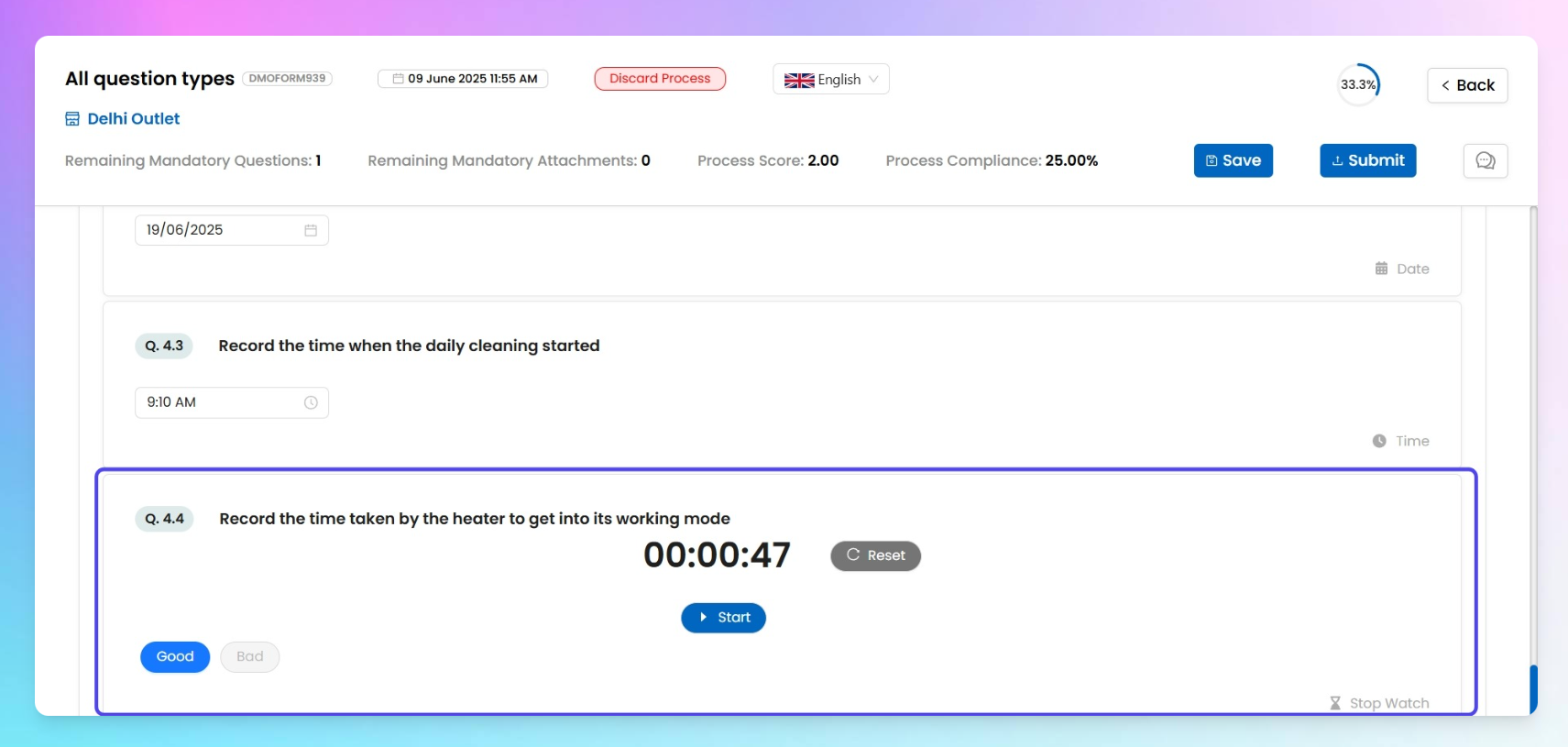
Task: Click the Date type icon label
Action: coord(1401,269)
